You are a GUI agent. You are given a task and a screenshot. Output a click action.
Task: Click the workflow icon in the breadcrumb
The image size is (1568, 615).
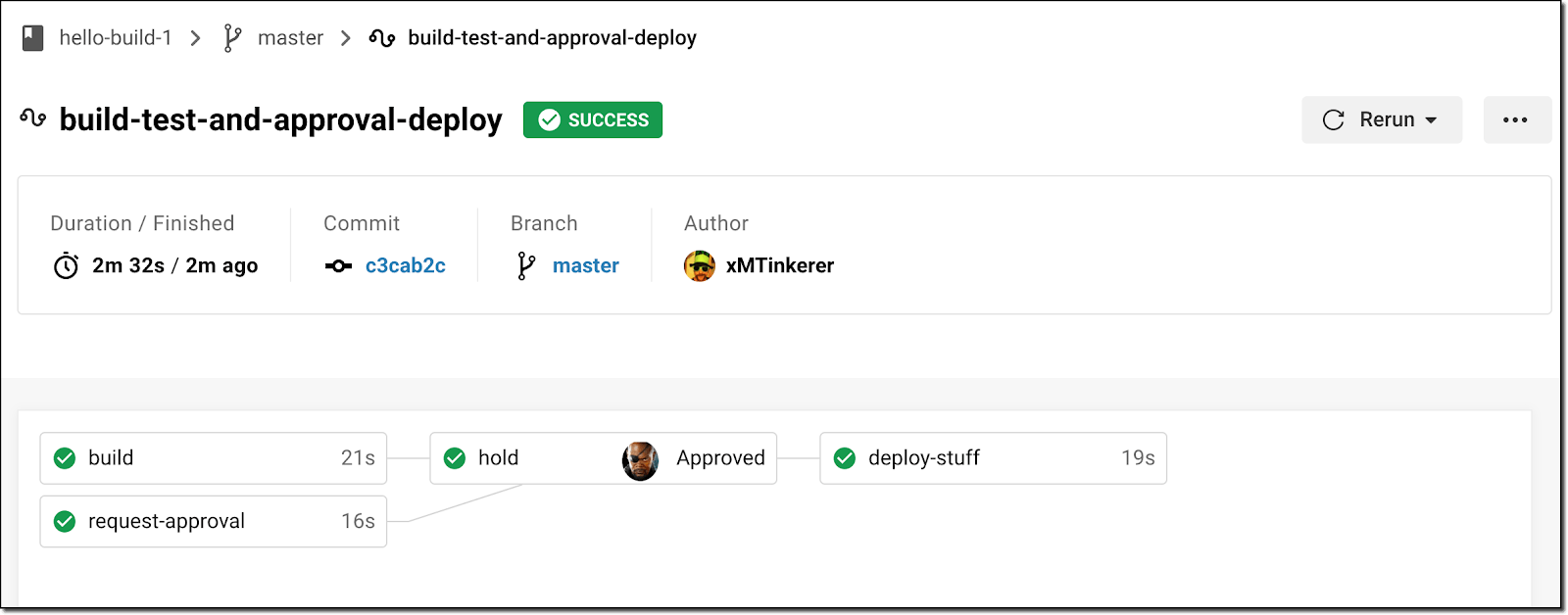point(382,38)
